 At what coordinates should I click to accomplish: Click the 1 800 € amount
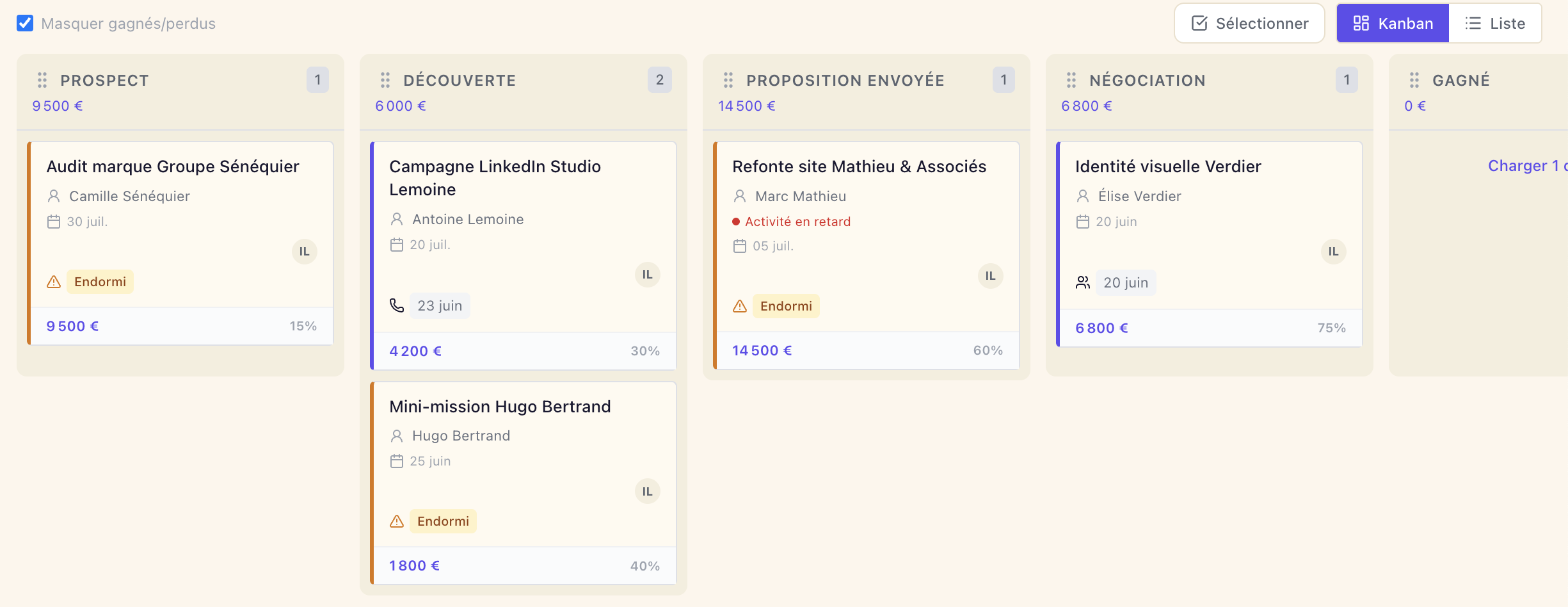(415, 566)
